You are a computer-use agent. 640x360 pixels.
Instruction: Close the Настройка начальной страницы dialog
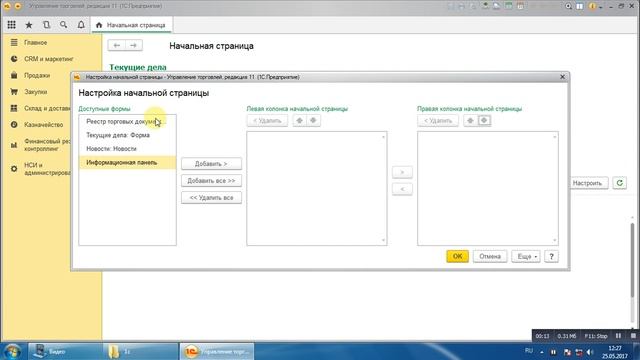click(562, 77)
